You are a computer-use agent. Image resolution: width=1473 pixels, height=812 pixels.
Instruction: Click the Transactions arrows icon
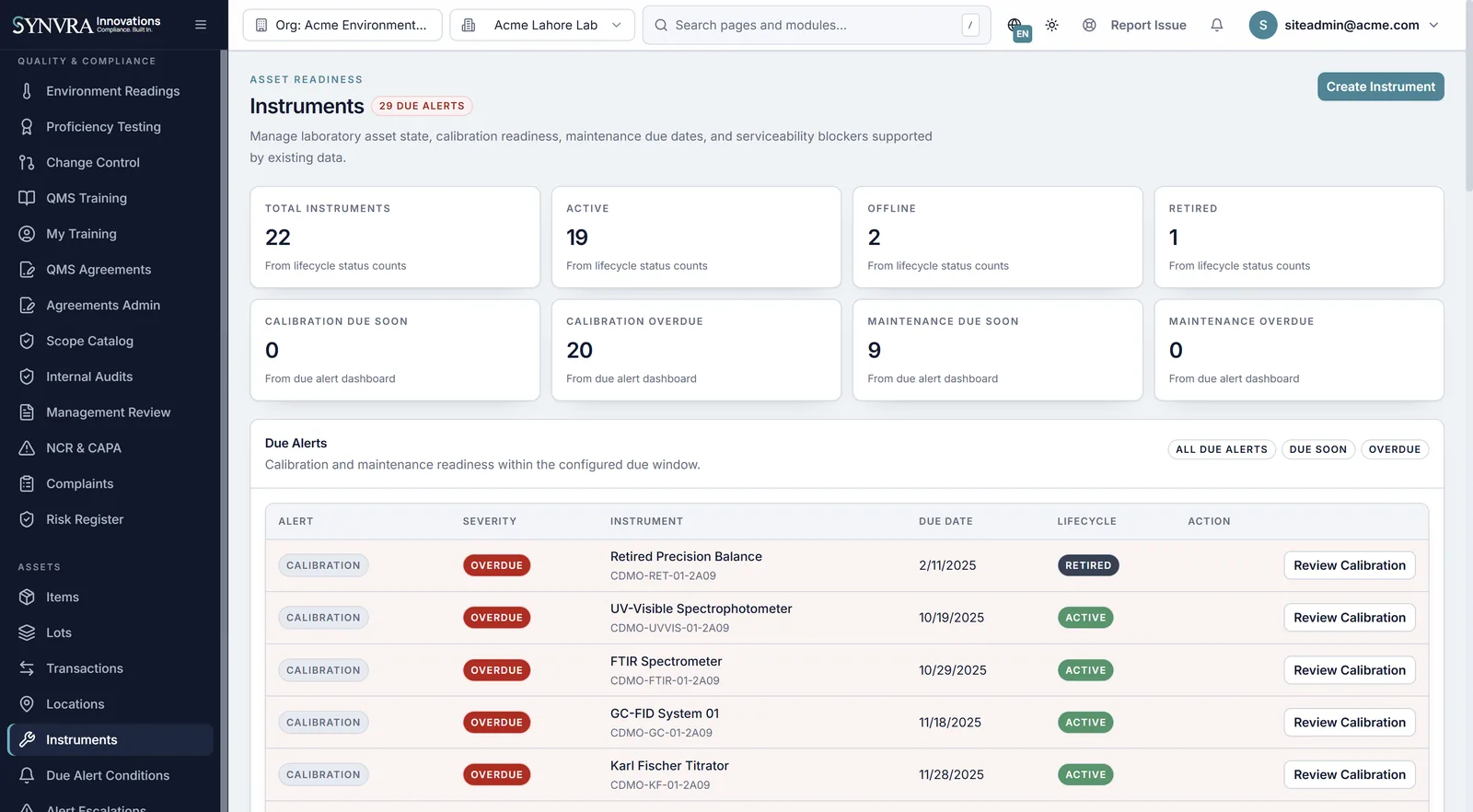(27, 668)
